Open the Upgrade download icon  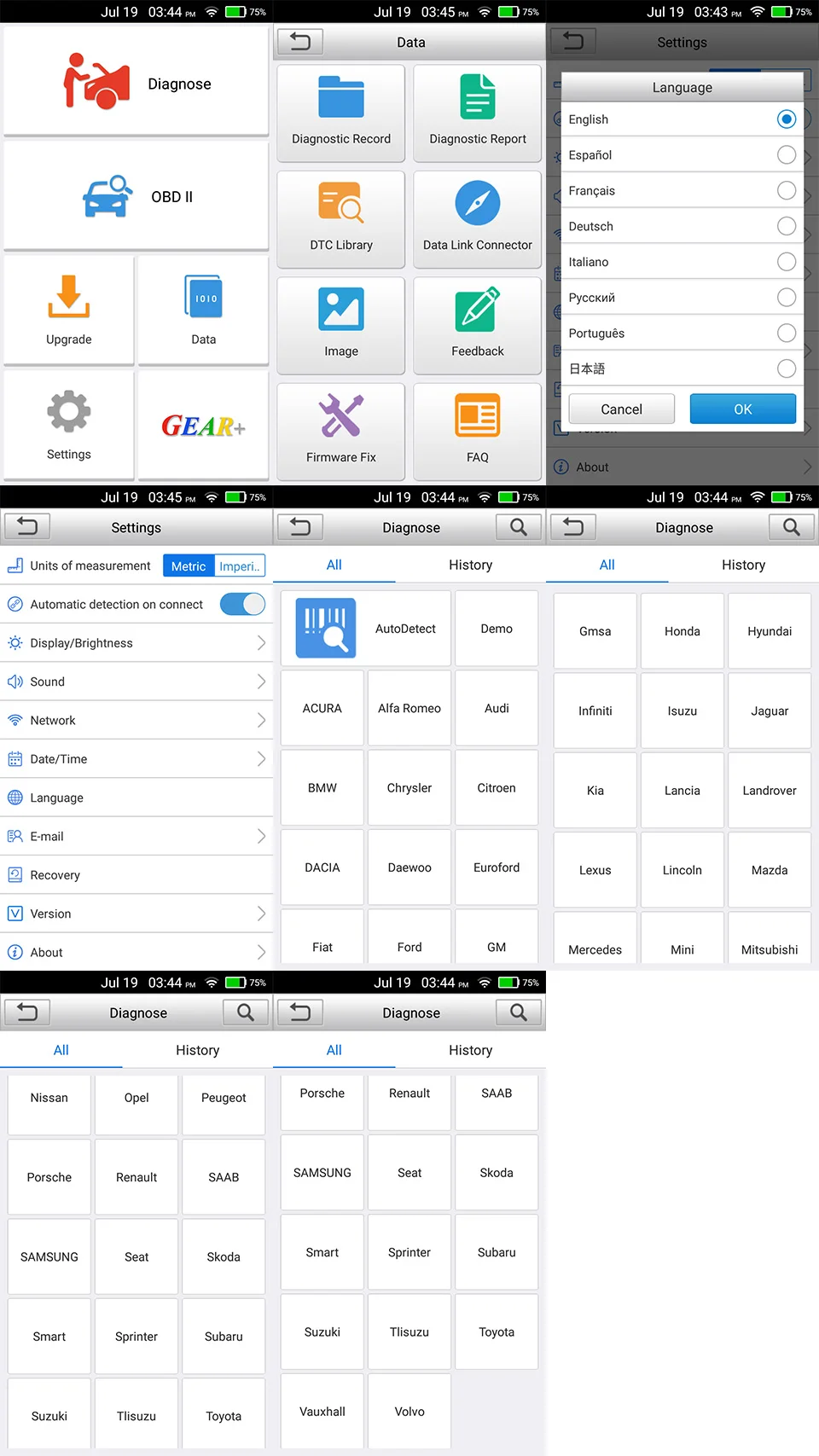(69, 296)
